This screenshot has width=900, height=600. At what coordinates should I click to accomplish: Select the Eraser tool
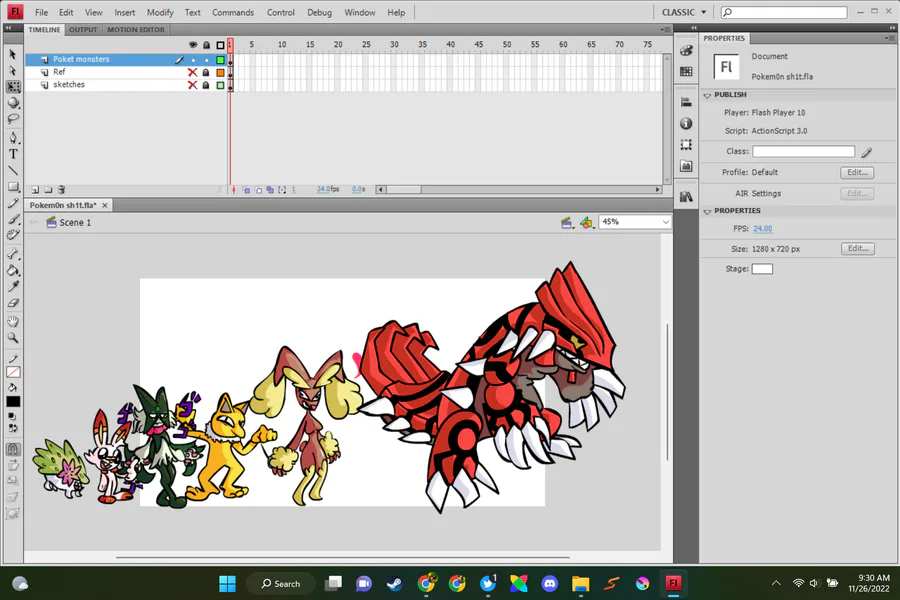[x=13, y=303]
